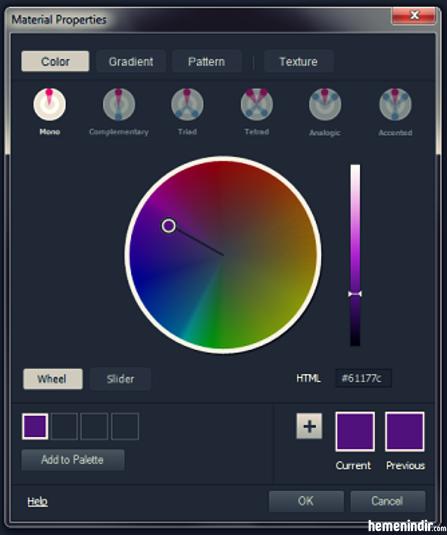Switch to the Gradient tab
Viewport: 447px width, 535px height.
click(x=131, y=61)
